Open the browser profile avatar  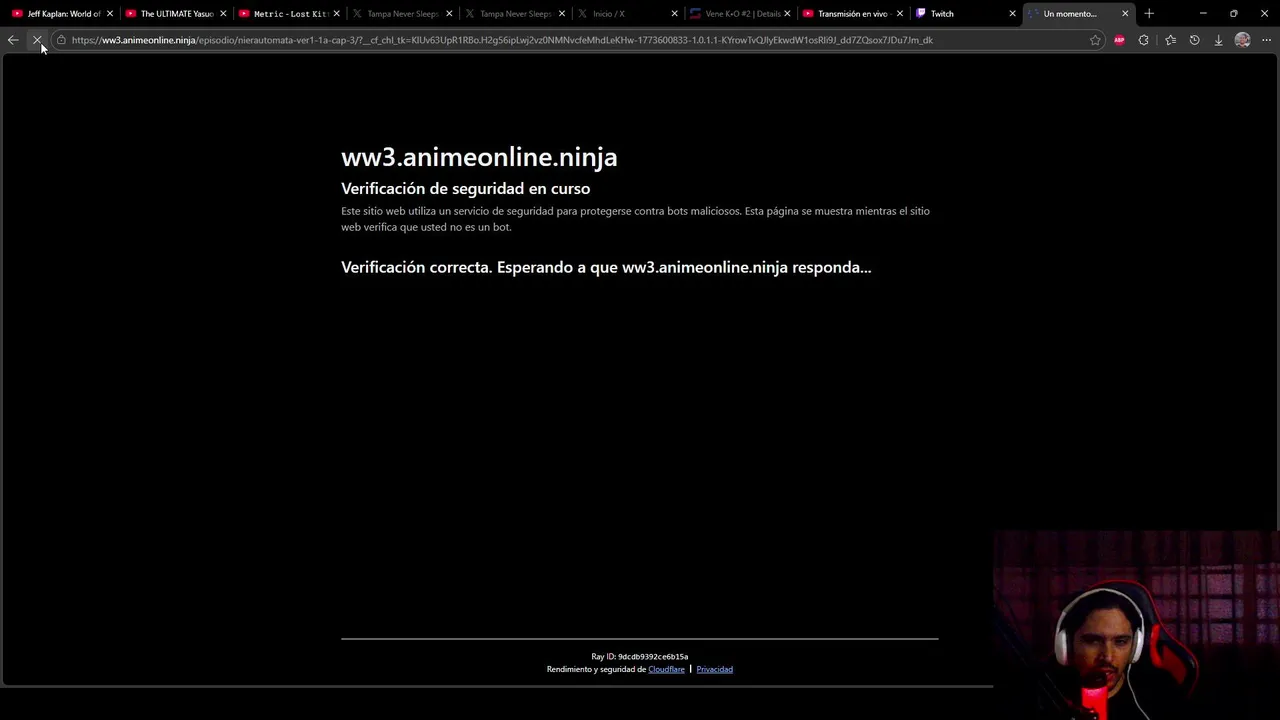(1242, 40)
